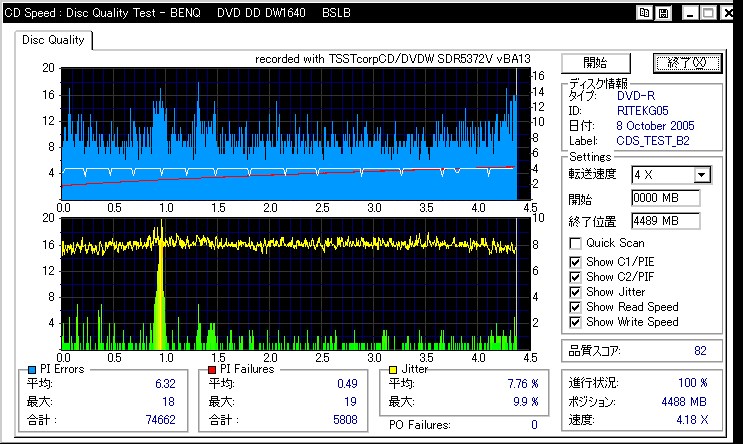Toggle the Show Write Speed checkbox
The height and width of the screenshot is (444, 743).
pyautogui.click(x=575, y=322)
